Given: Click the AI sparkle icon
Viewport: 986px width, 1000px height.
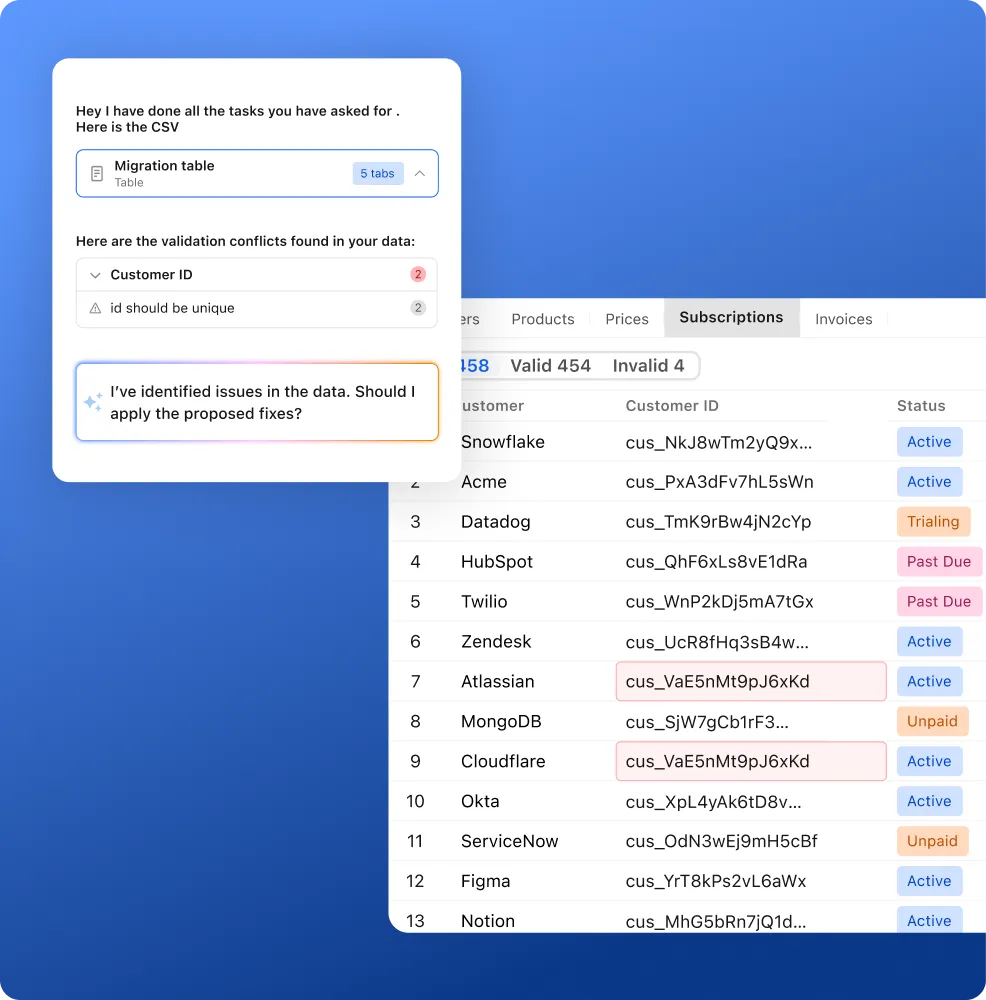Looking at the screenshot, I should tap(93, 402).
